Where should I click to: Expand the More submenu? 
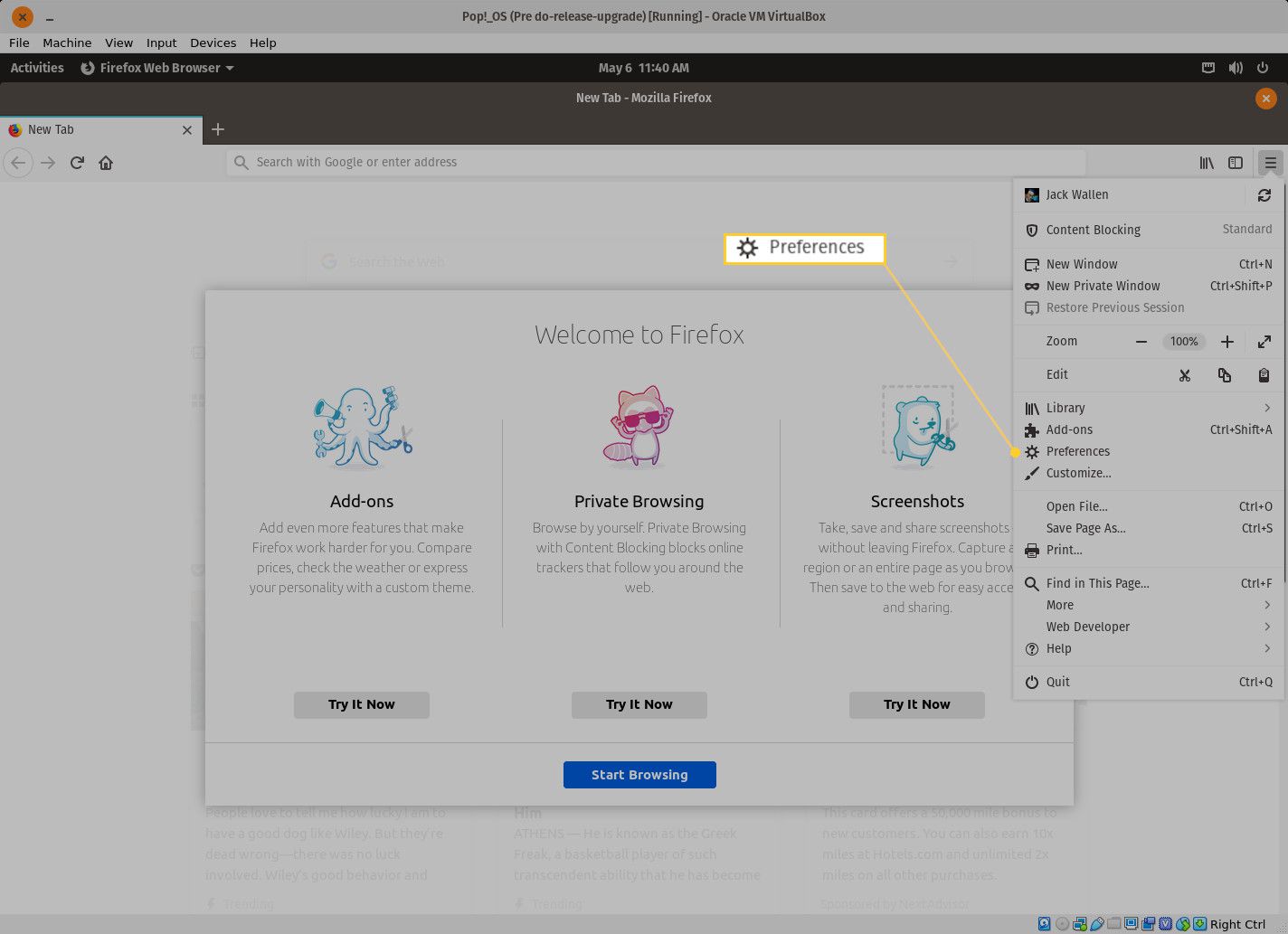tap(1149, 605)
